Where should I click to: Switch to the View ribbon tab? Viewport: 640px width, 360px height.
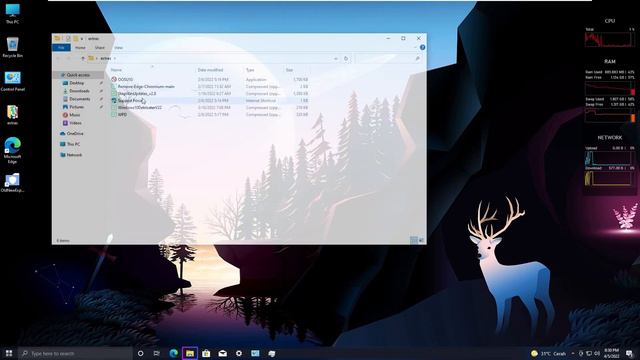click(118, 48)
